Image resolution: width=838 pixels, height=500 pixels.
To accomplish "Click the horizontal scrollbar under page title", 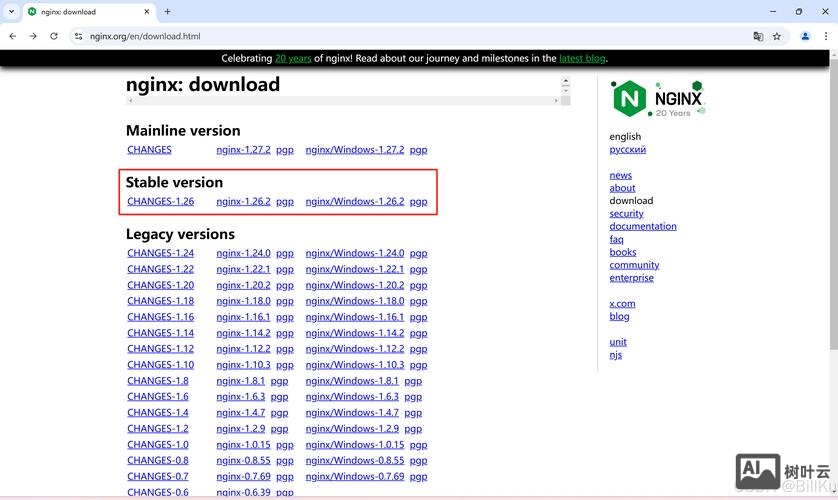I will [343, 100].
